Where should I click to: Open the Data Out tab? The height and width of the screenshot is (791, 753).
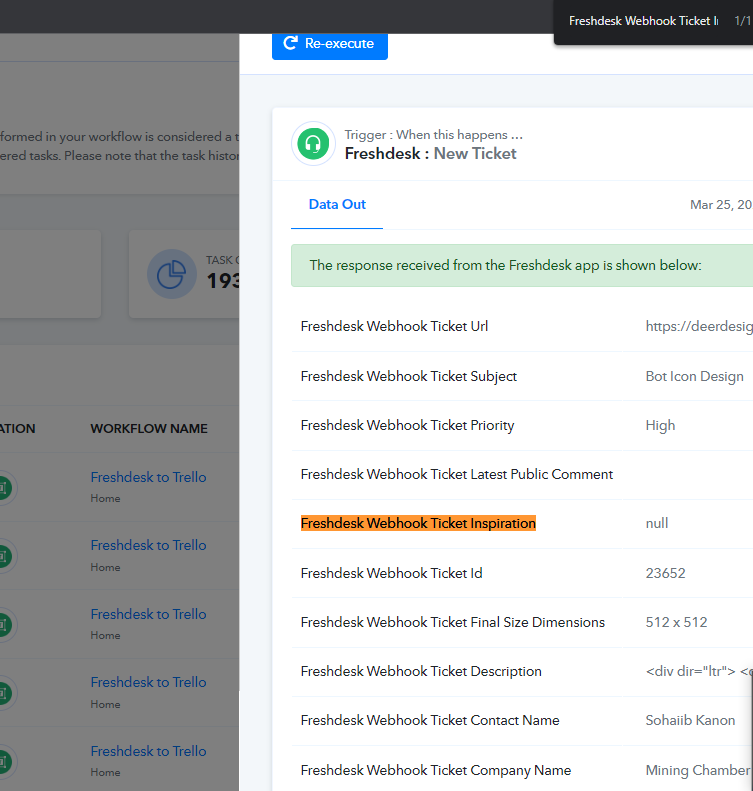337,204
